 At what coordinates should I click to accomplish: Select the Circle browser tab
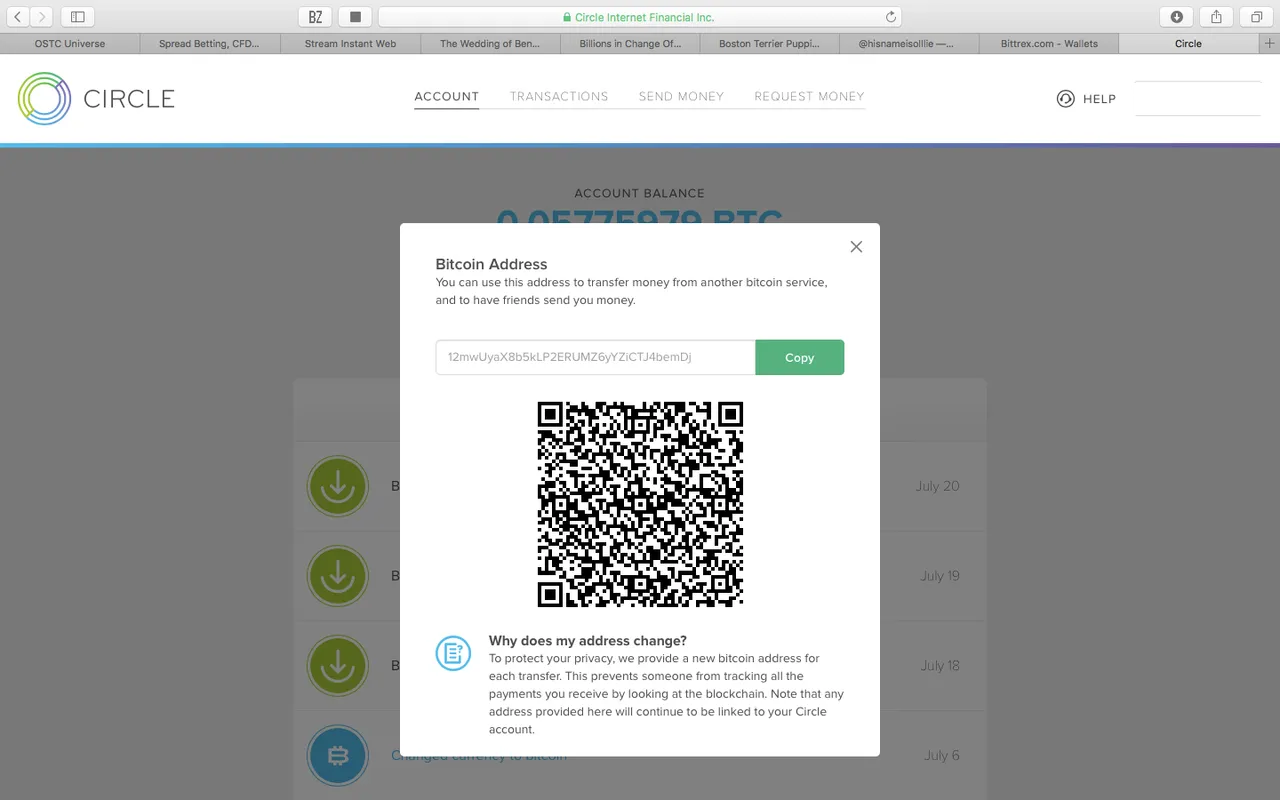[1189, 44]
